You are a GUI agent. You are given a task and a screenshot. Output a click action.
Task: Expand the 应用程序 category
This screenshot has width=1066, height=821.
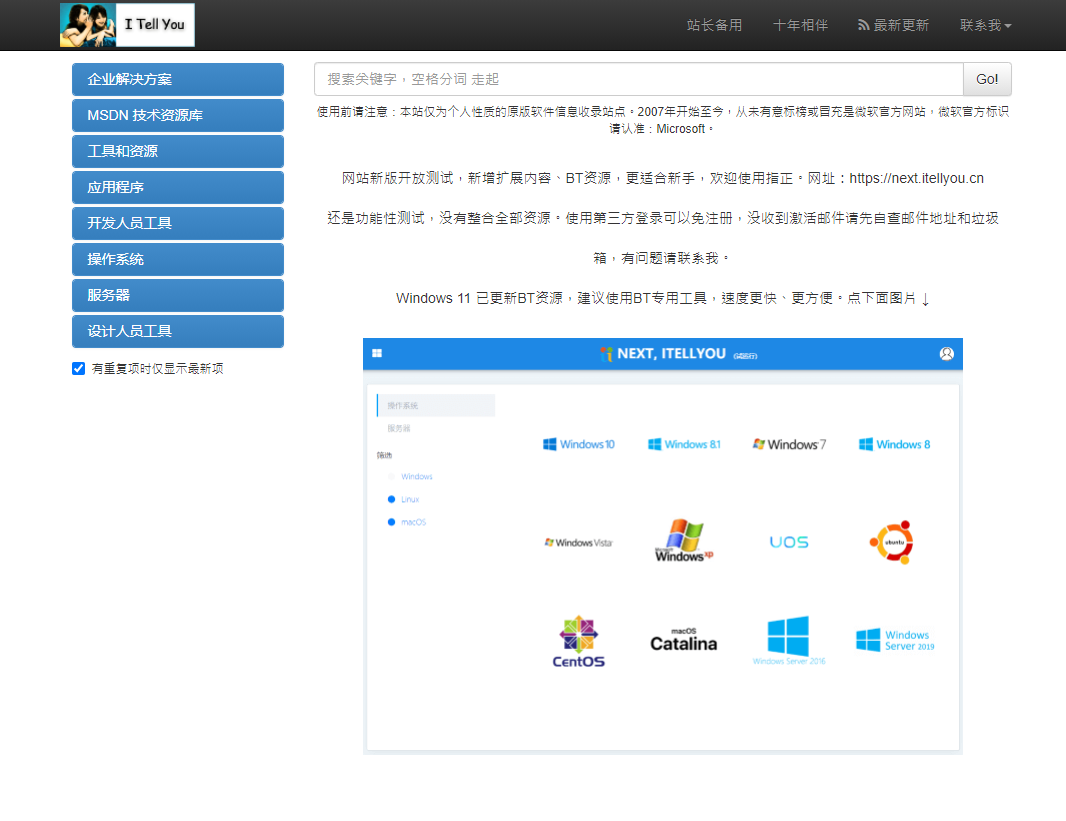(178, 188)
